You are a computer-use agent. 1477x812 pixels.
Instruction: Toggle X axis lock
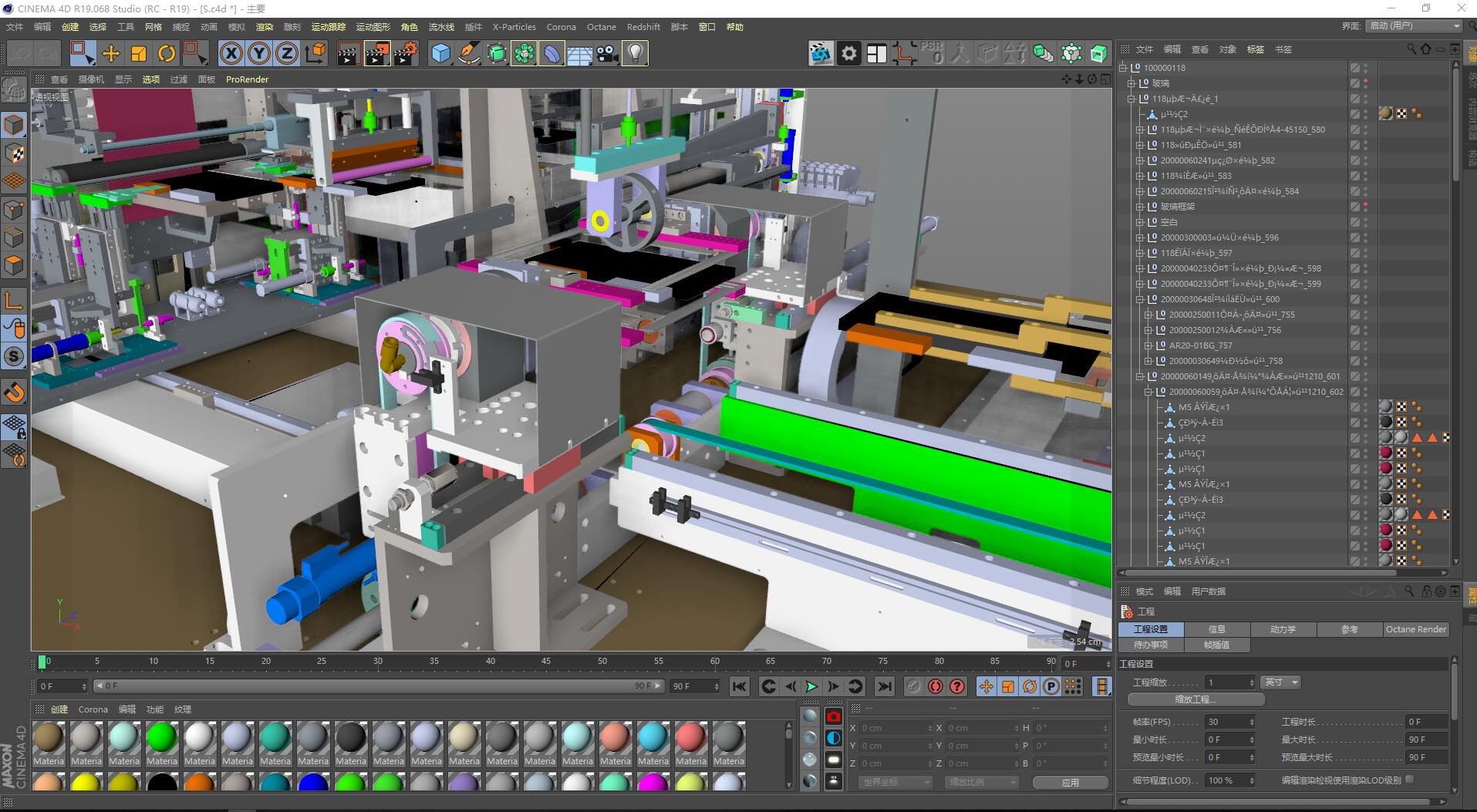(231, 53)
